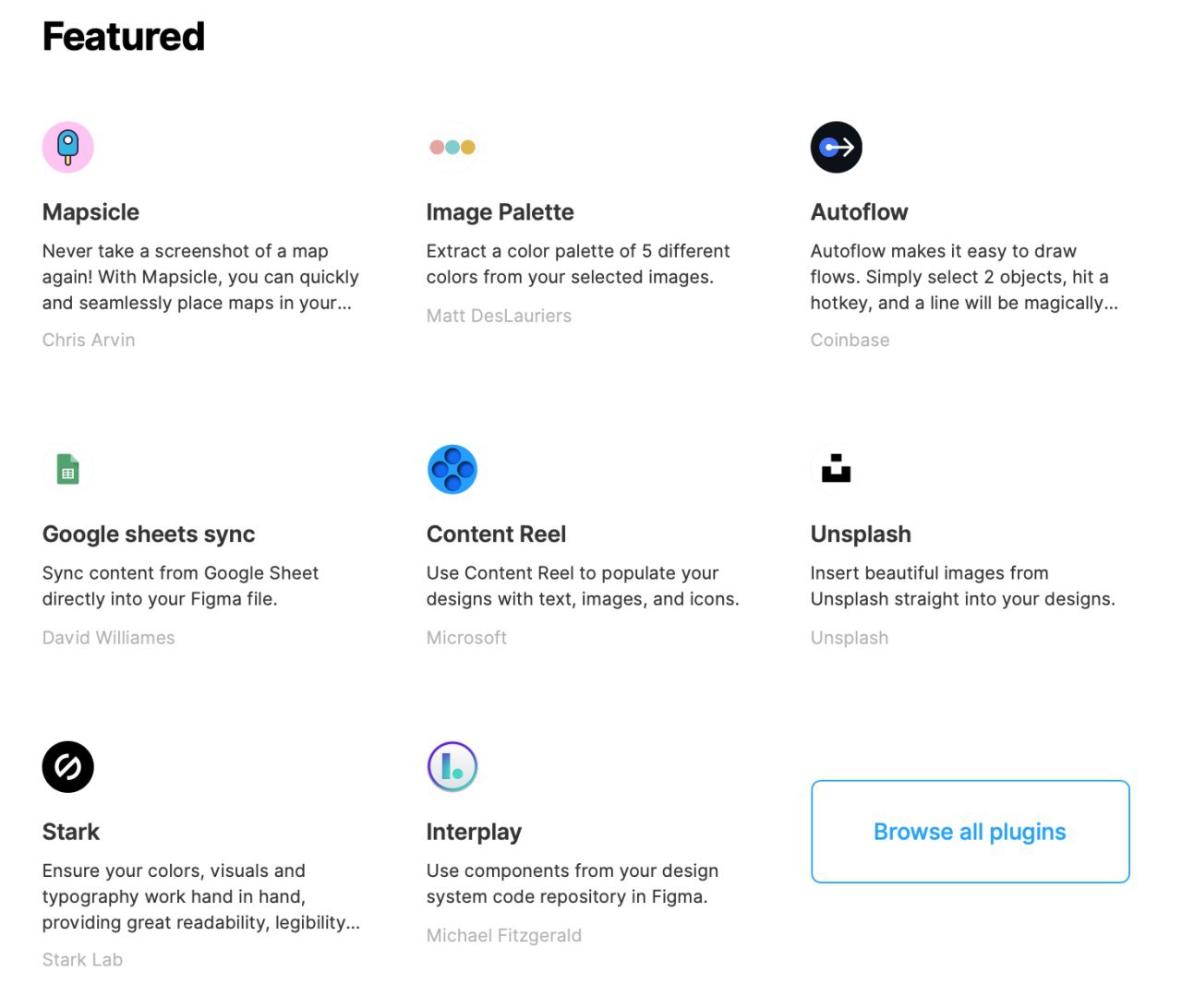This screenshot has width=1182, height=1008.
Task: Click the Google Sheets sync icon
Action: [67, 470]
